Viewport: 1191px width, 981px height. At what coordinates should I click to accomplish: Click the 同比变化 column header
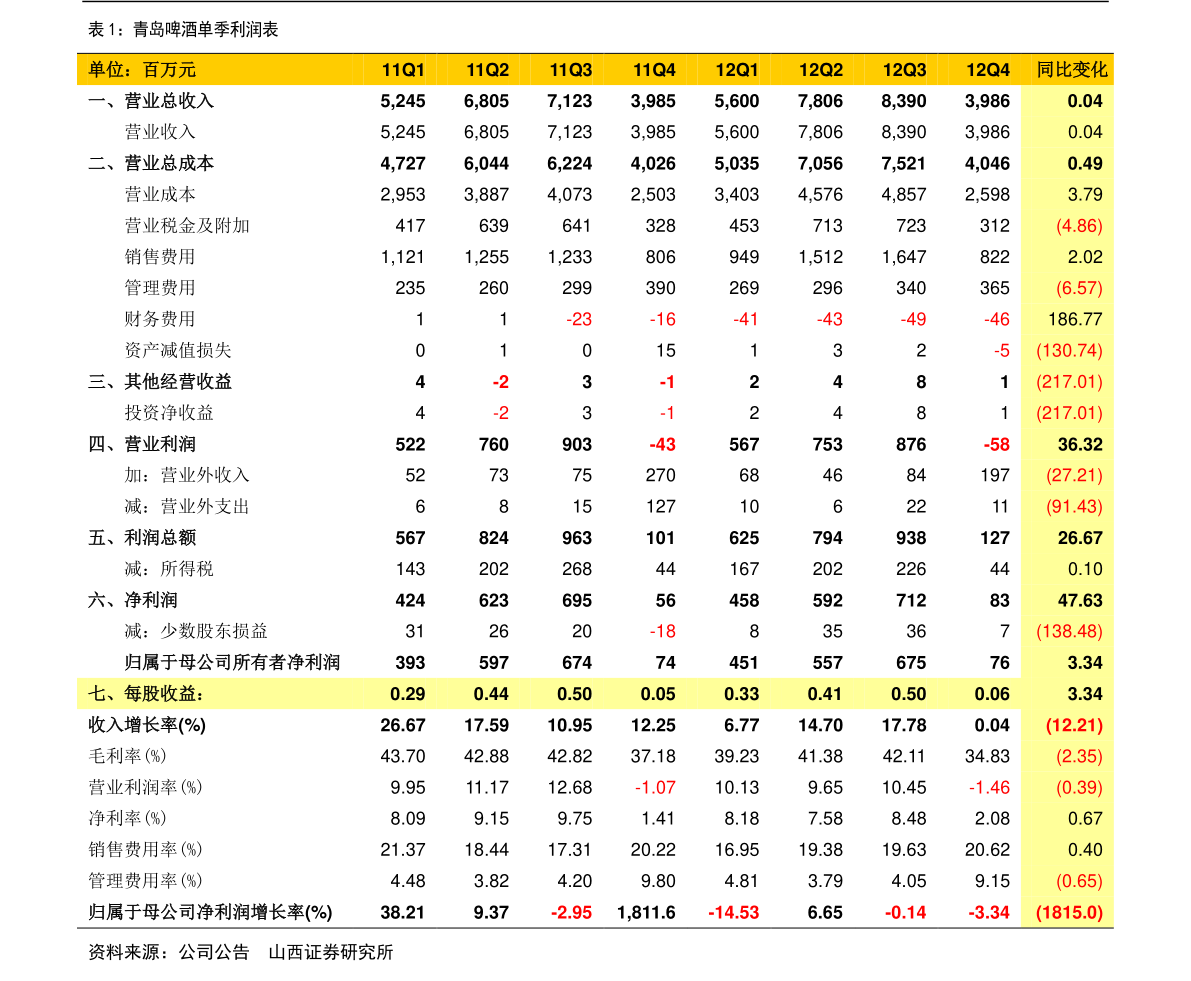tap(1071, 70)
